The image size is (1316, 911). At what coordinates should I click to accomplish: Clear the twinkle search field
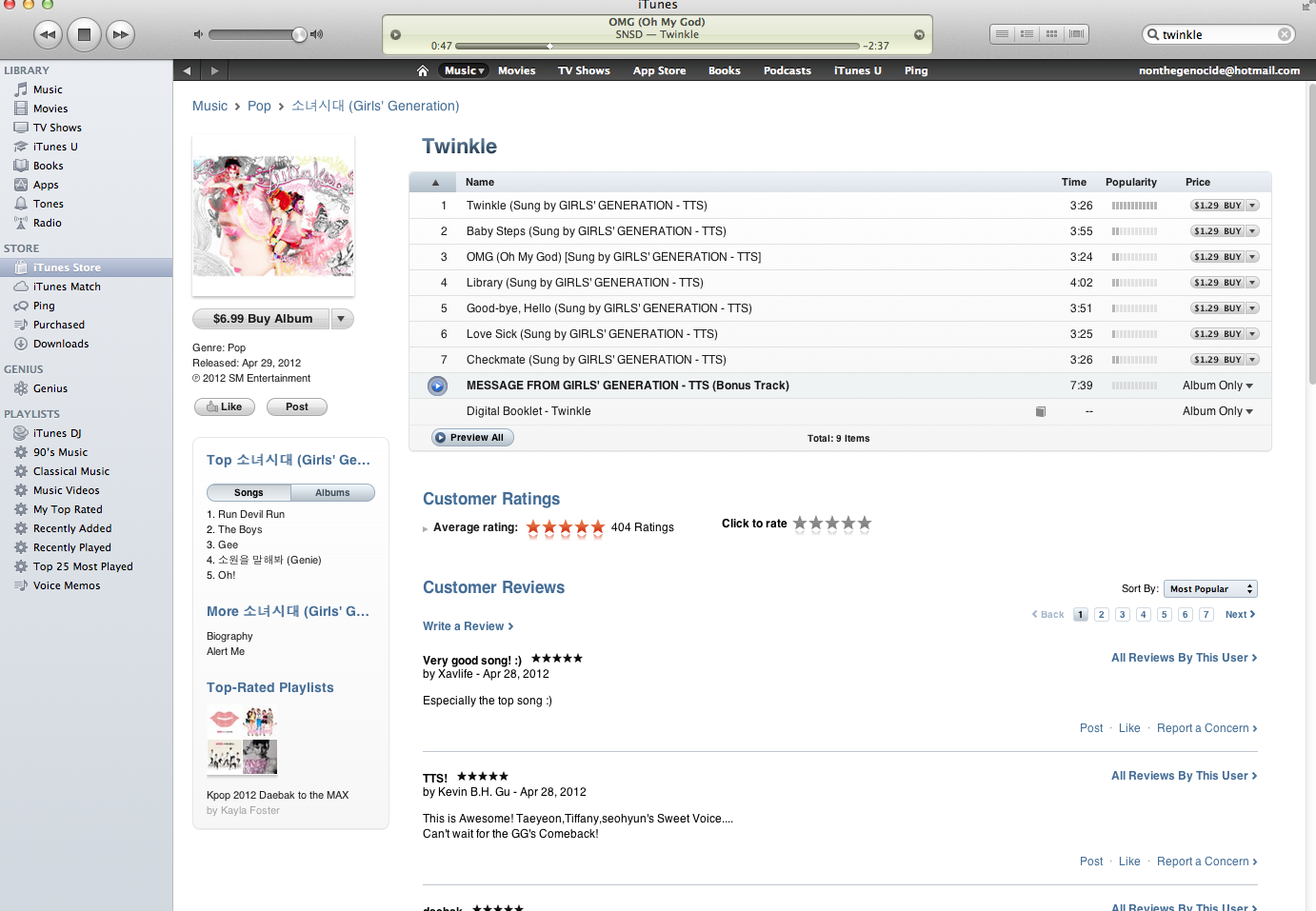point(1285,34)
